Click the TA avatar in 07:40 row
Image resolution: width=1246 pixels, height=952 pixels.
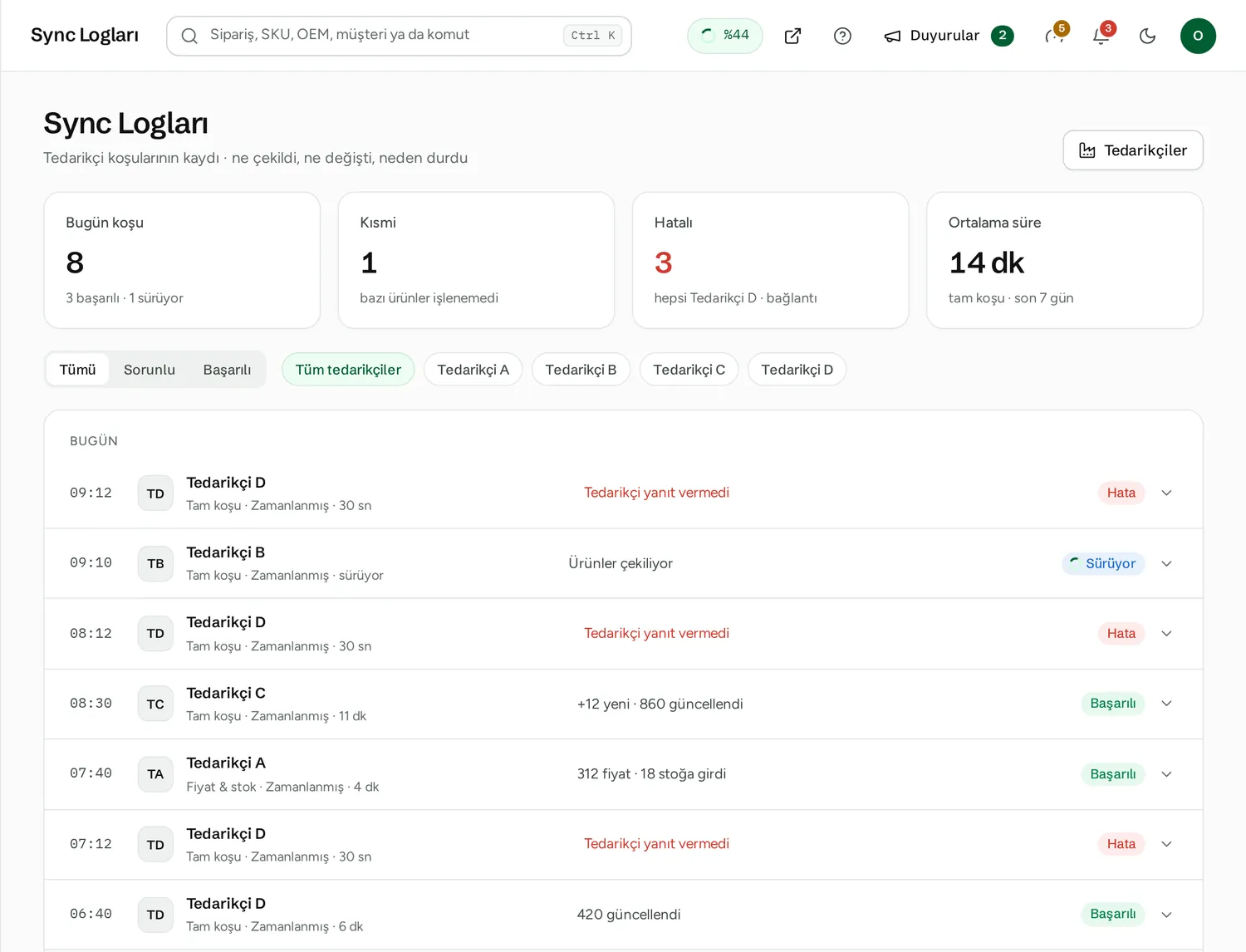pos(155,774)
